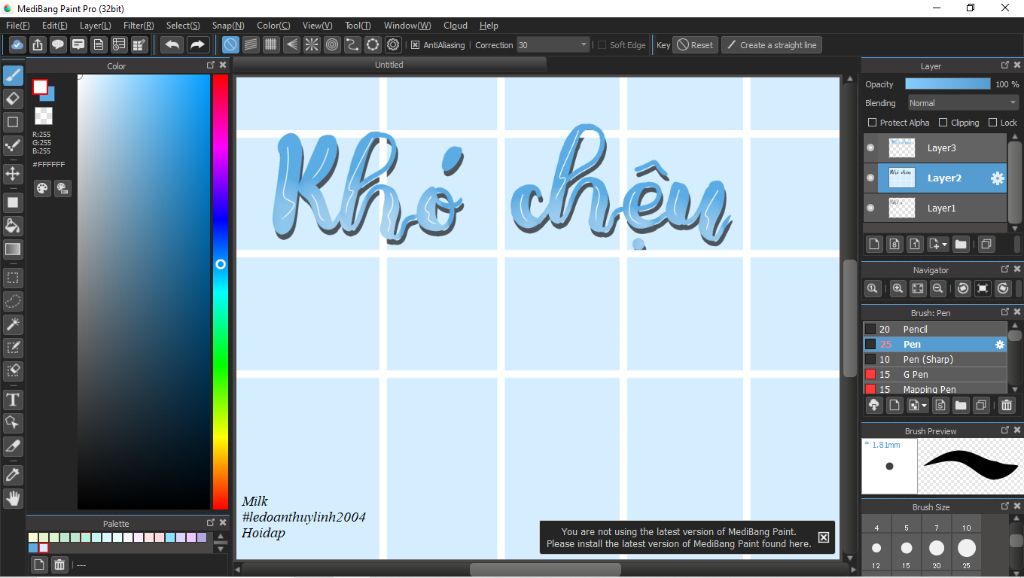Create a new layer folder
This screenshot has width=1024, height=578.
pos(961,244)
